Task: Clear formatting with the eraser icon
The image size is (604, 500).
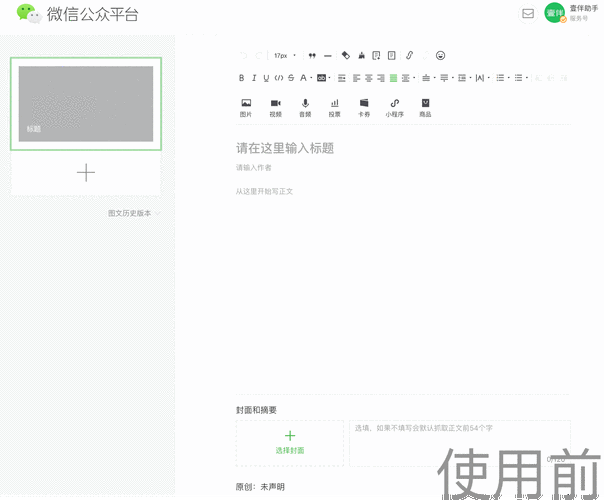Action: [x=346, y=56]
